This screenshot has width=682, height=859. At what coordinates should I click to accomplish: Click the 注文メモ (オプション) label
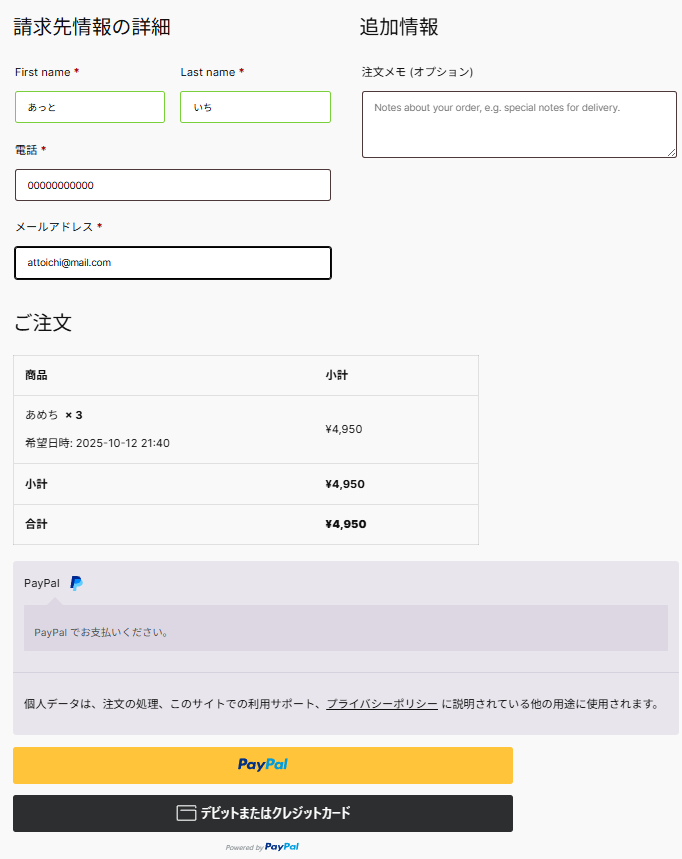pos(417,72)
